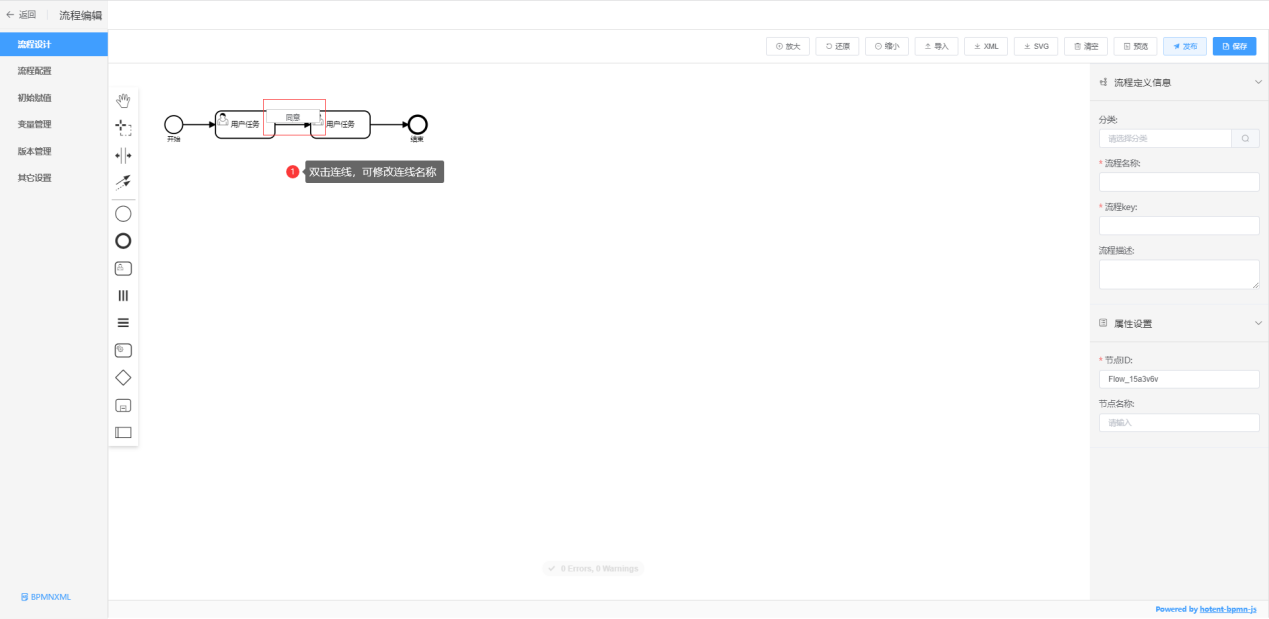Pick the create/remove space tool
This screenshot has height=619, width=1269.
[x=123, y=155]
